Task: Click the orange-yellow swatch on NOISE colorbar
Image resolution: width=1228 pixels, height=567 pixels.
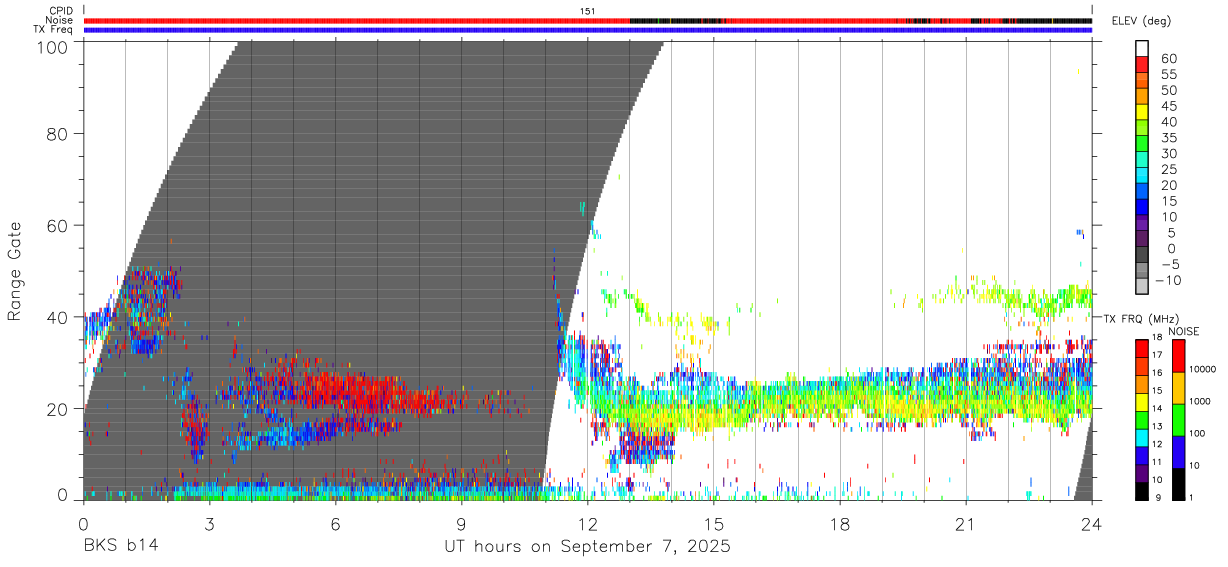Action: pos(1178,388)
